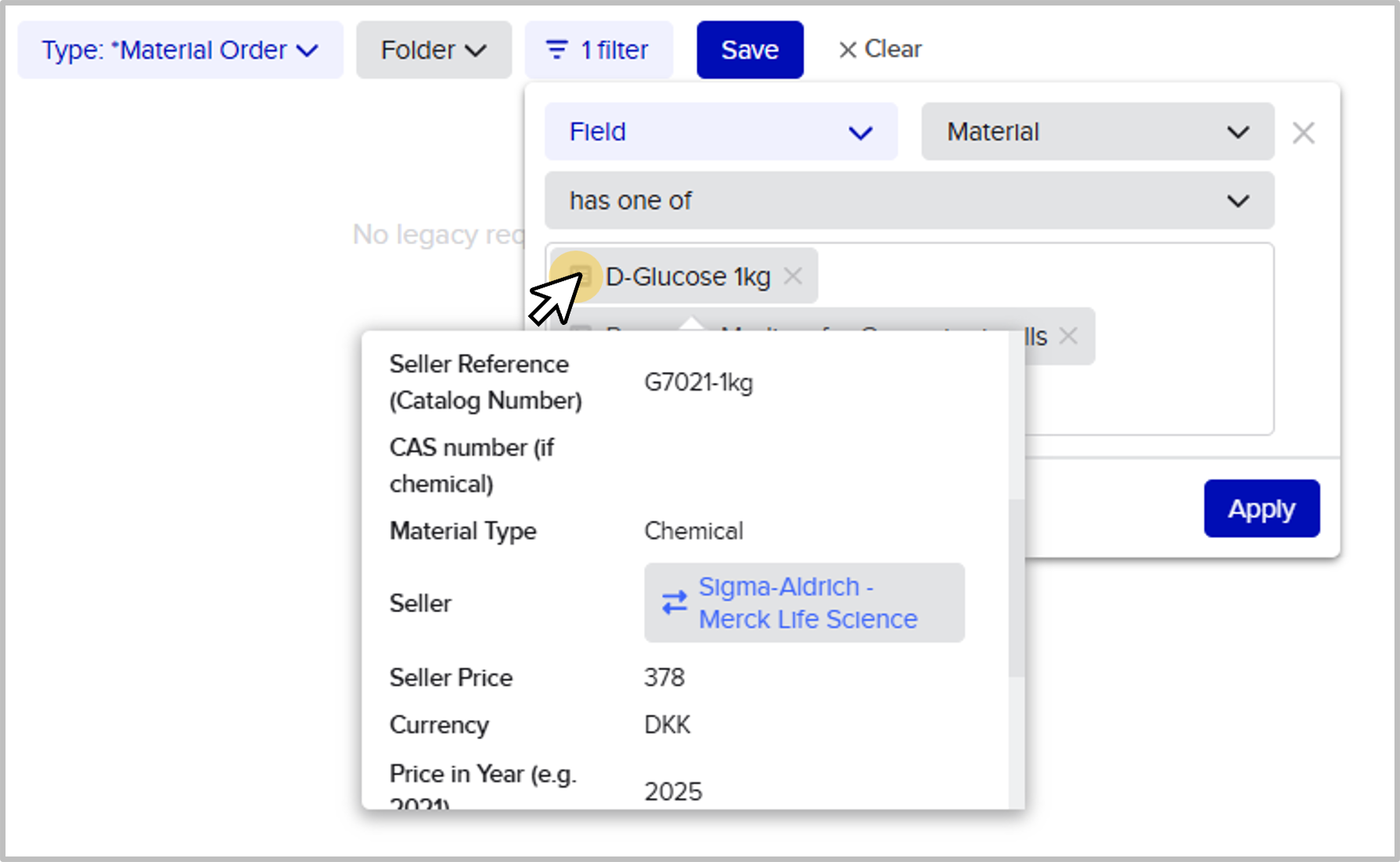
Task: Click the popup preview vertical scrollbar
Action: pyautogui.click(x=1016, y=587)
